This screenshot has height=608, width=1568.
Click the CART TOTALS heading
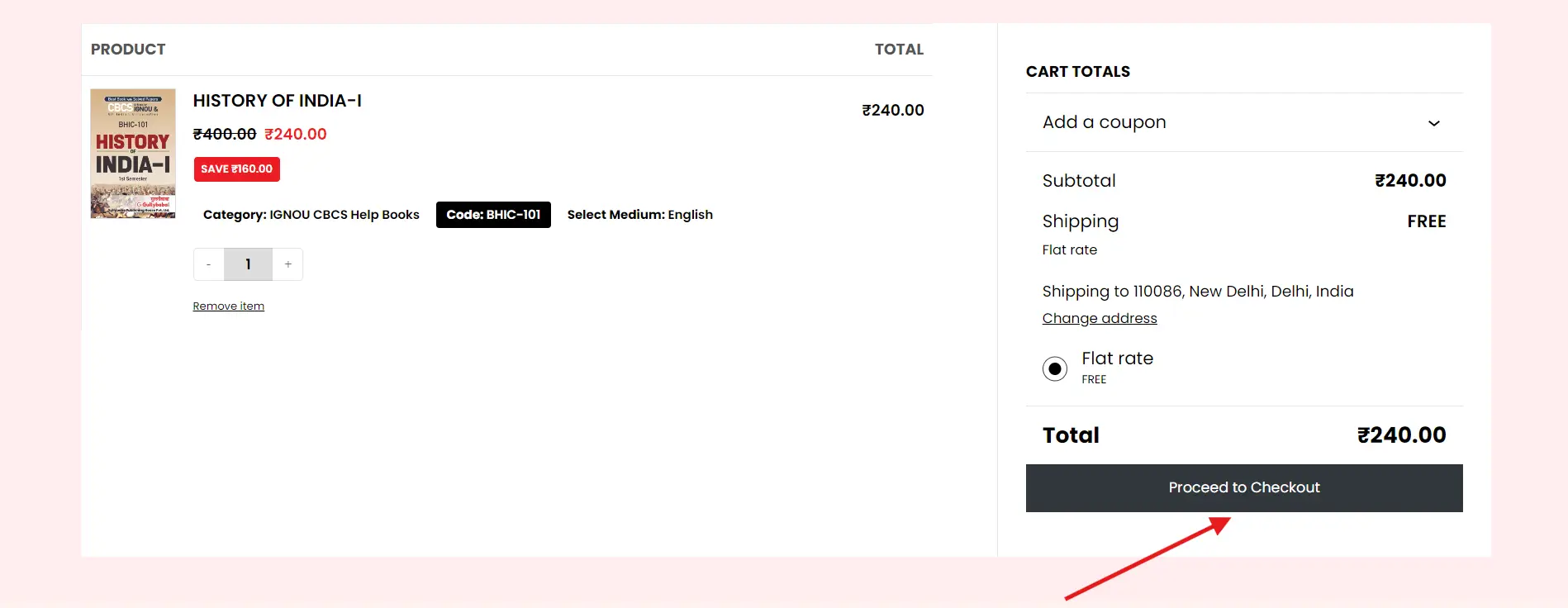(x=1078, y=72)
